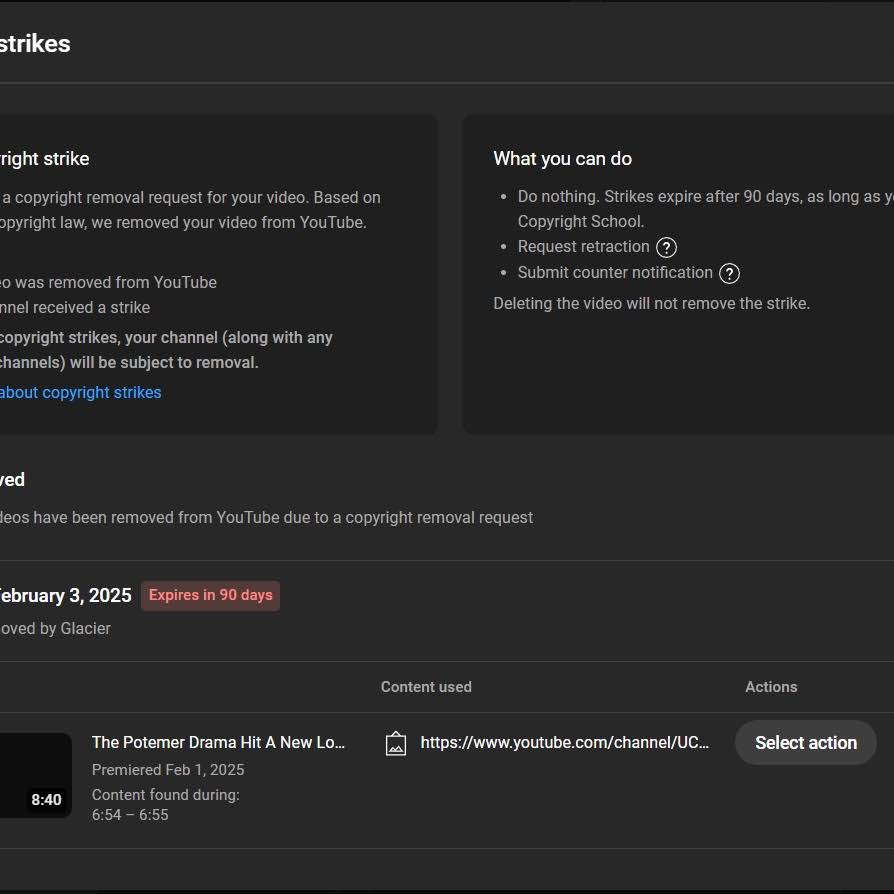Click the Copyright School text

click(580, 222)
